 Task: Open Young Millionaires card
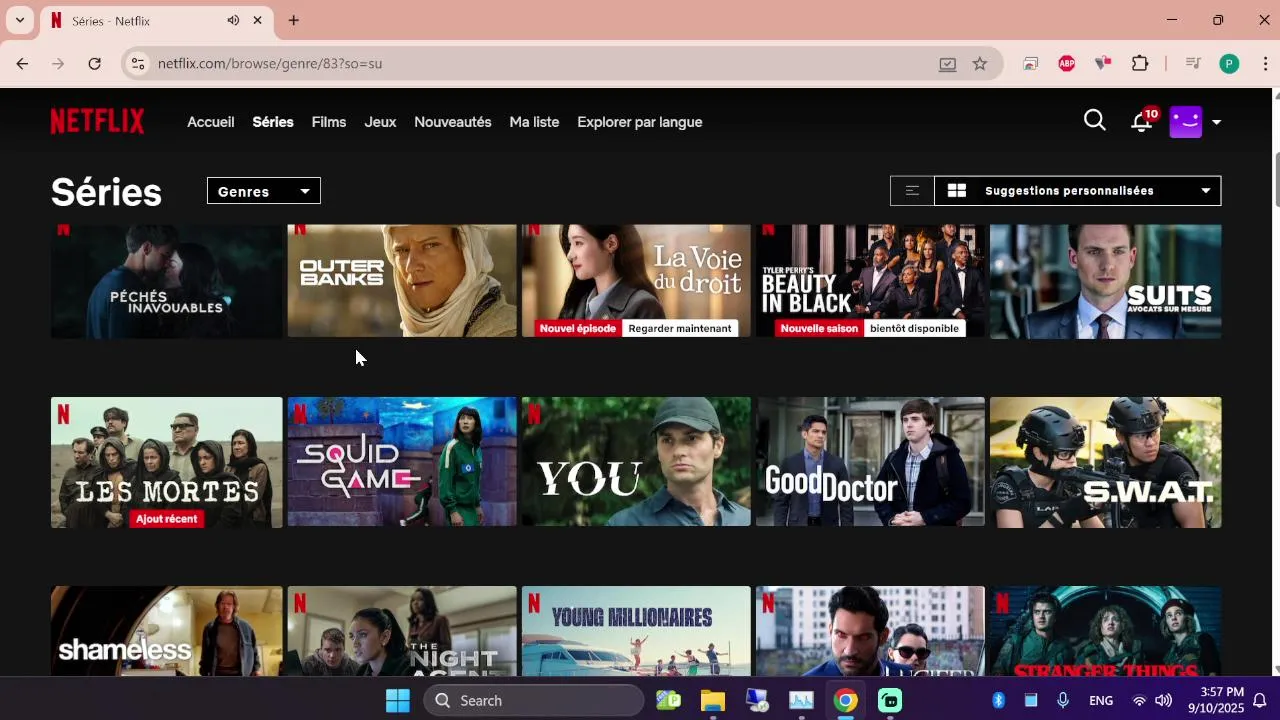pos(636,631)
